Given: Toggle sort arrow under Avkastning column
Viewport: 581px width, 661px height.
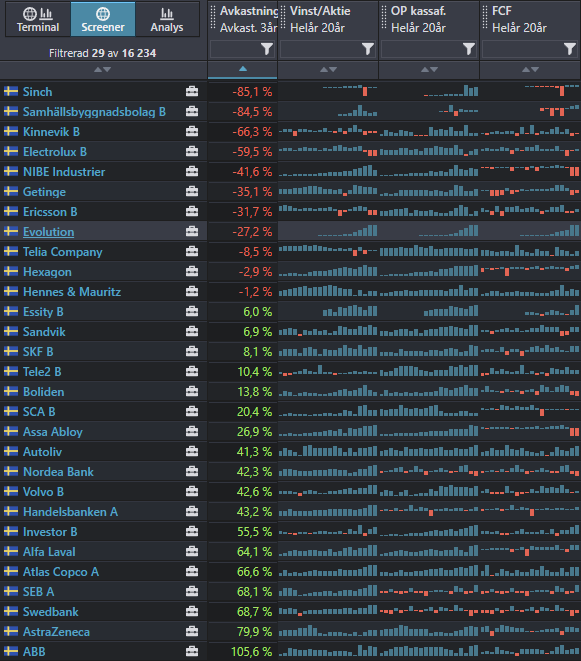Looking at the screenshot, I should pos(243,69).
